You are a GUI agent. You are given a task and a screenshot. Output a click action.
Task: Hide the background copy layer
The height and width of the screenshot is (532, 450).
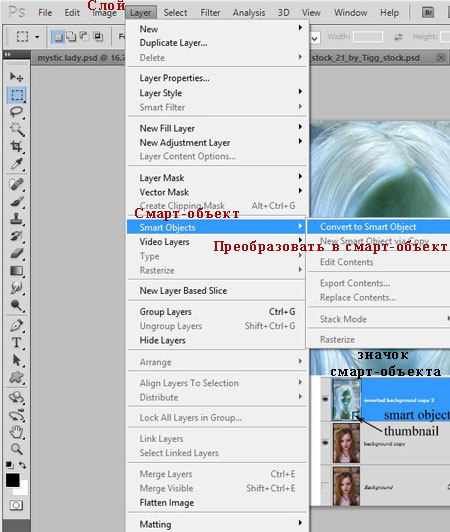pos(325,443)
